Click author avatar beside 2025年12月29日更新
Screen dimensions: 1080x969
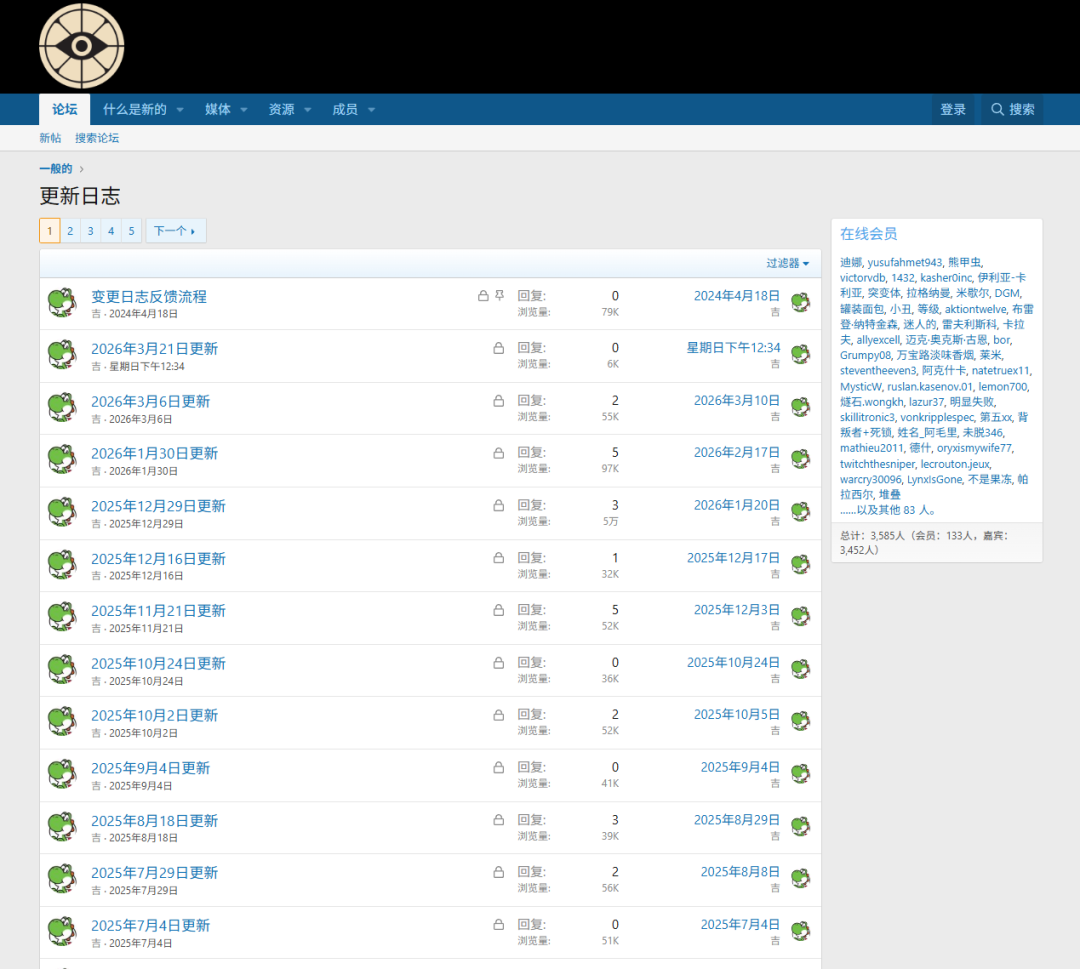(62, 512)
